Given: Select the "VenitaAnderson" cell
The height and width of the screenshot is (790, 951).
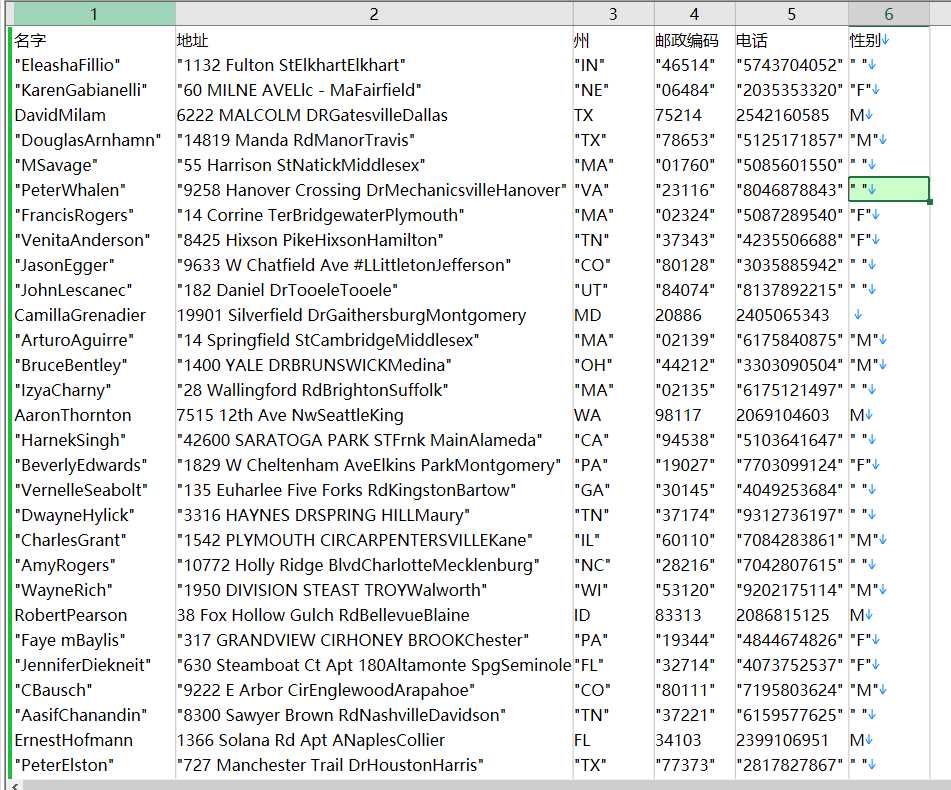Looking at the screenshot, I should pyautogui.click(x=93, y=240).
